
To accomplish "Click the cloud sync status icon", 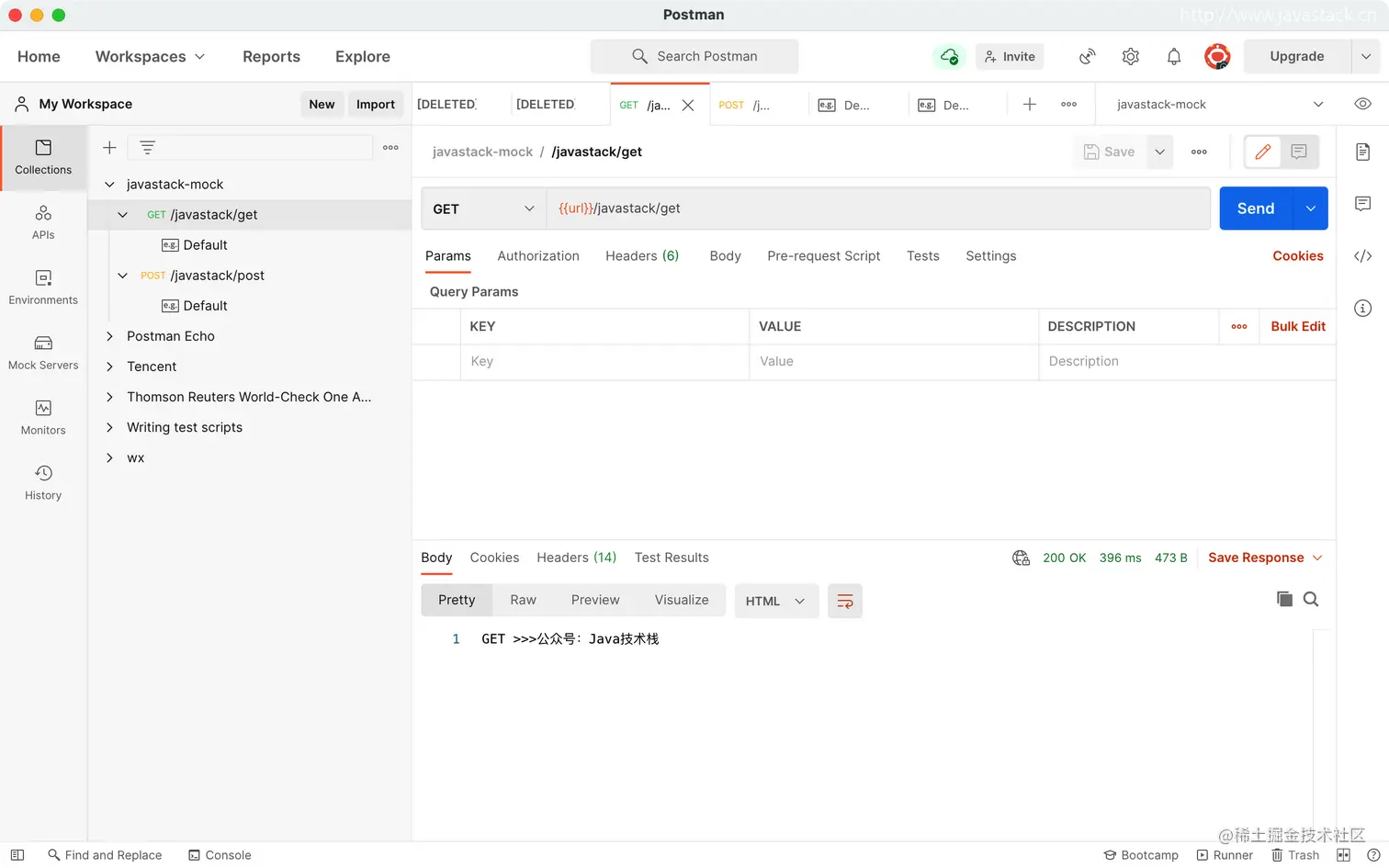I will pyautogui.click(x=949, y=57).
